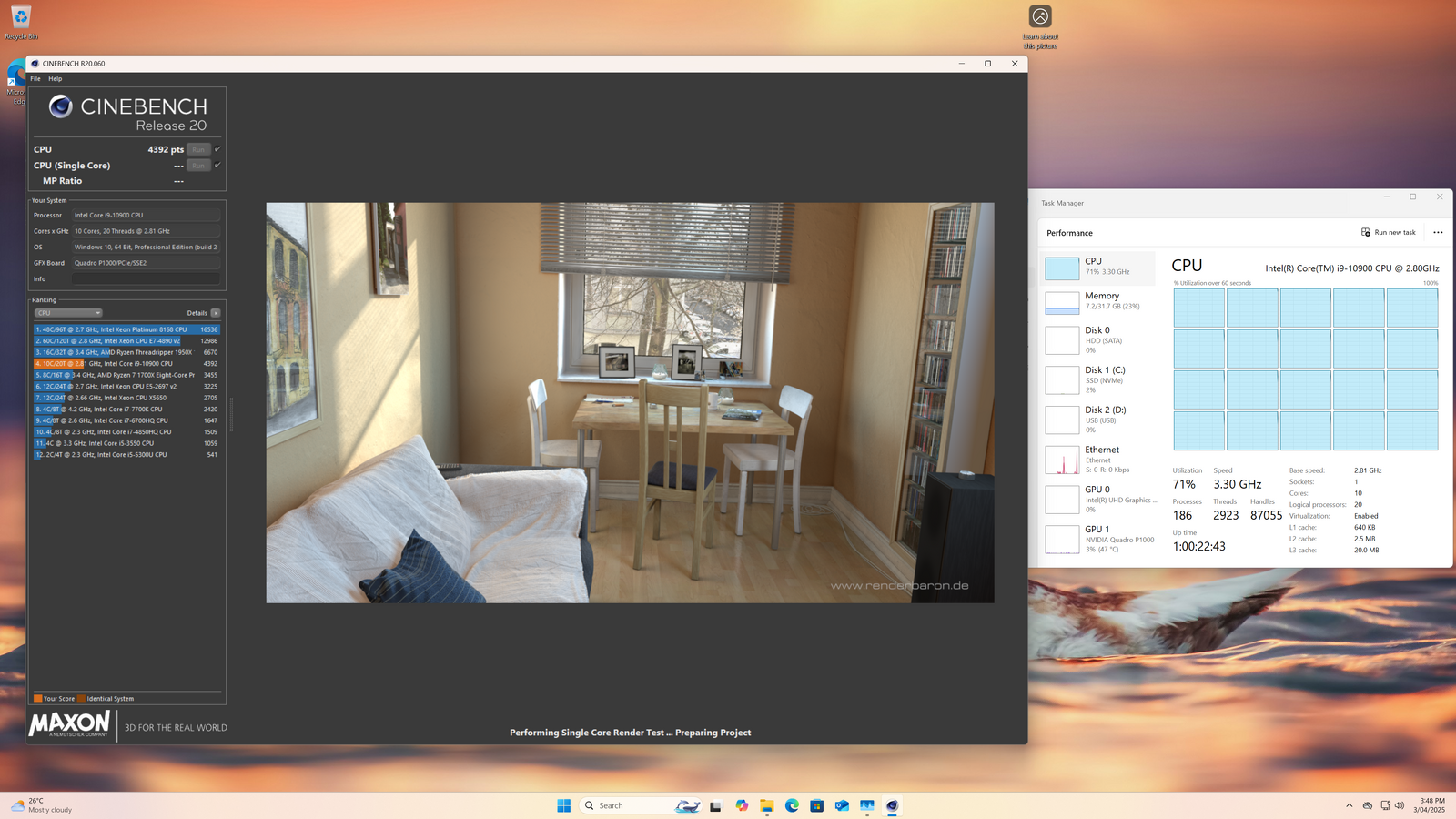This screenshot has height=819, width=1456.
Task: Open File Explorer from the taskbar
Action: (x=767, y=805)
